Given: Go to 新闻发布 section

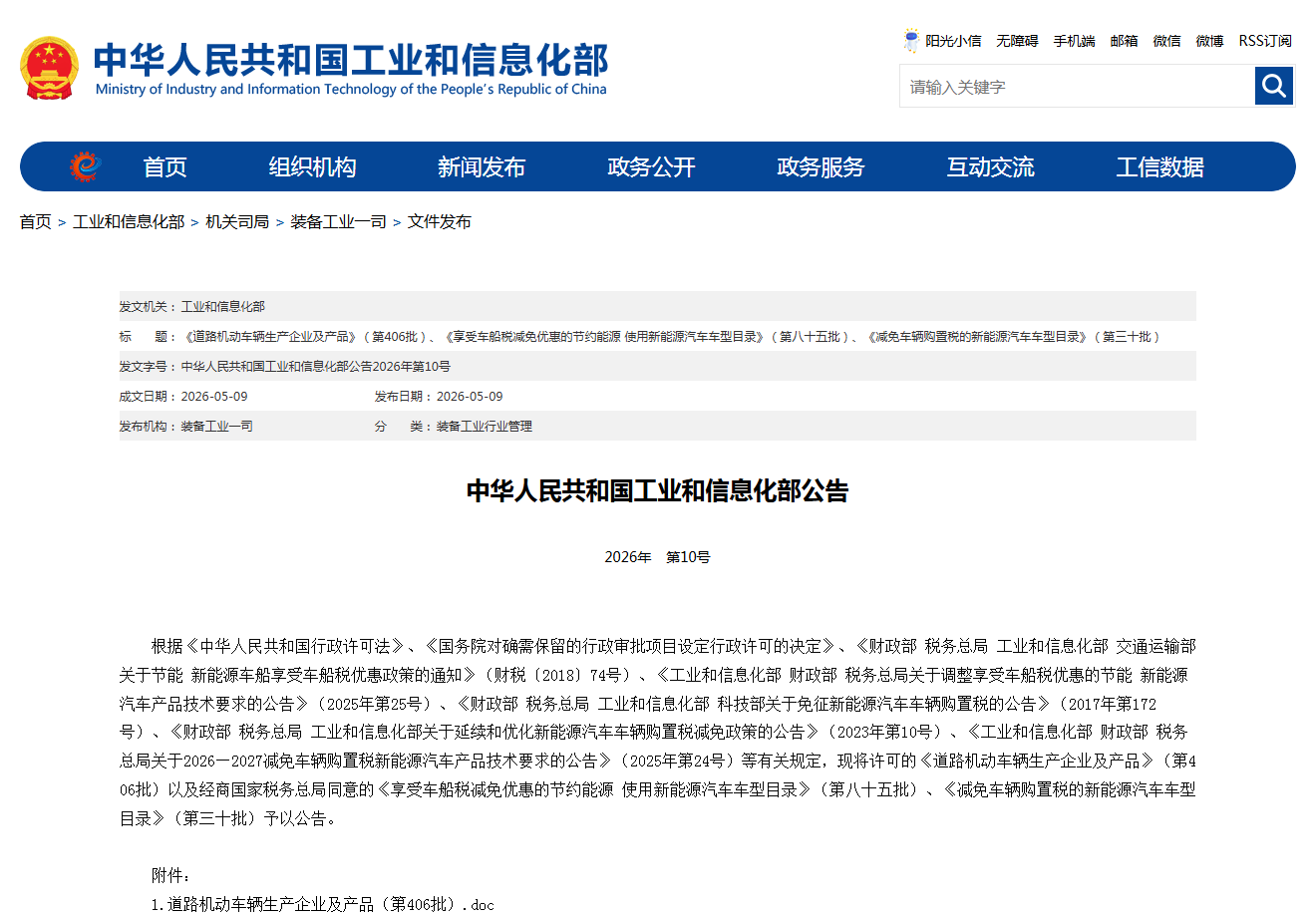Looking at the screenshot, I should click(x=482, y=166).
